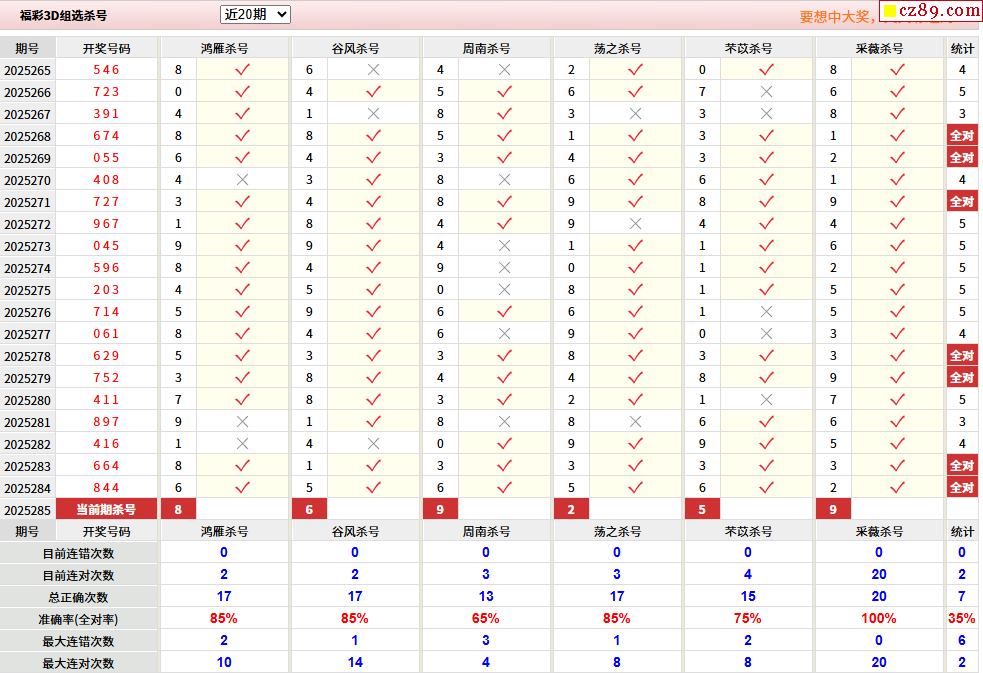The height and width of the screenshot is (673, 983).
Task: Click the 最大连对次数 row label
Action: click(78, 663)
